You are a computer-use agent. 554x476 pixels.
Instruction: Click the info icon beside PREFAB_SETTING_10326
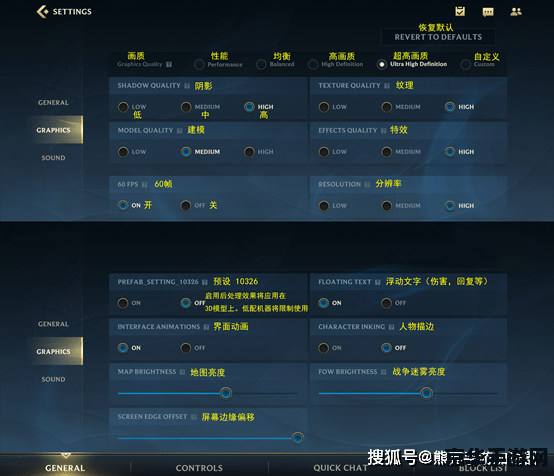coord(205,282)
